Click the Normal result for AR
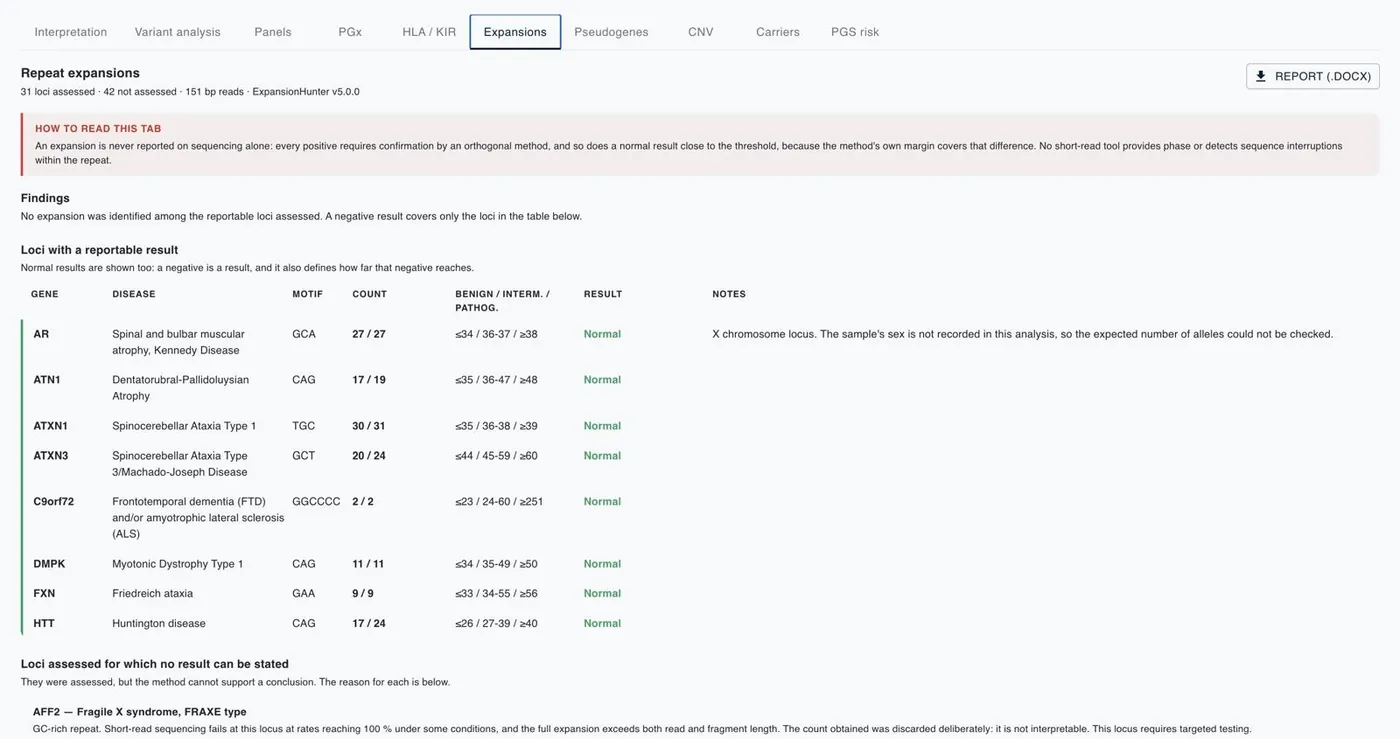Viewport: 1400px width, 739px height. coord(603,334)
